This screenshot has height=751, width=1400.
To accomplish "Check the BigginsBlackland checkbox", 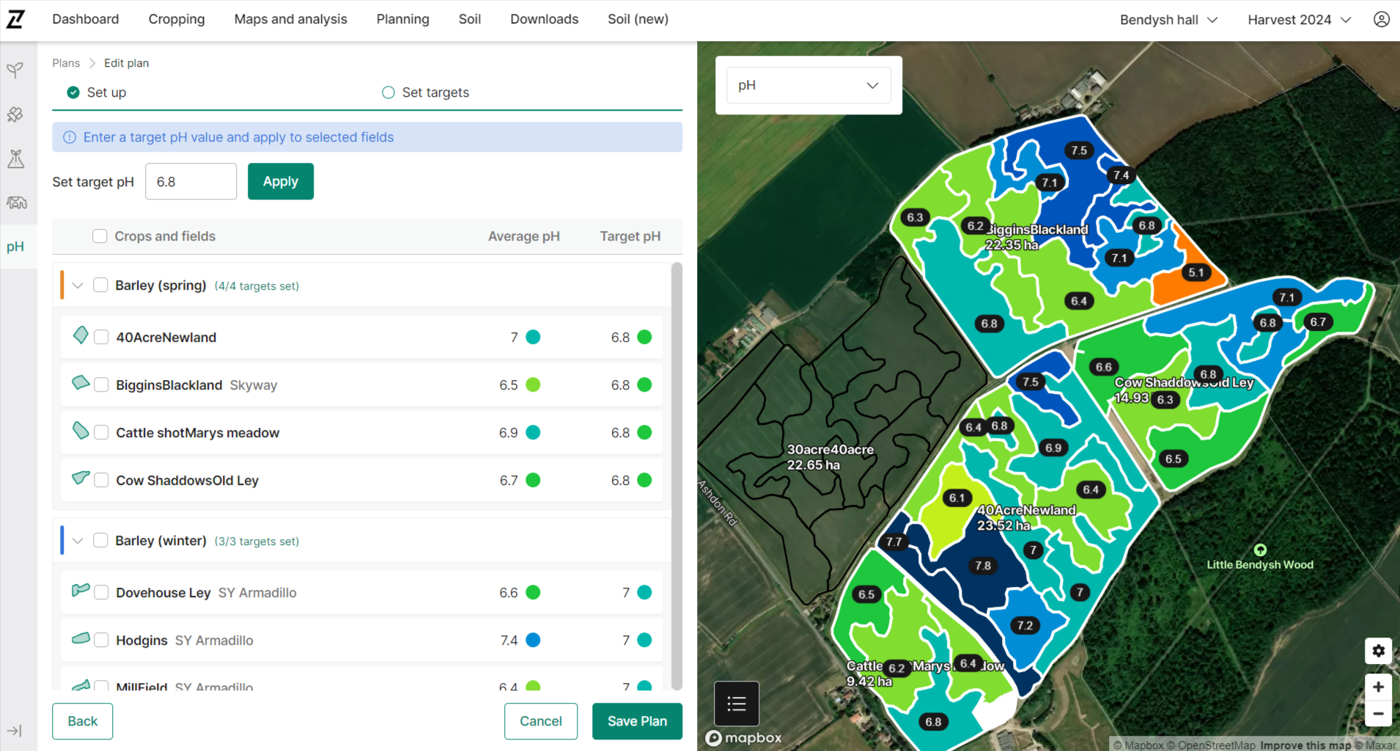I will pos(101,385).
